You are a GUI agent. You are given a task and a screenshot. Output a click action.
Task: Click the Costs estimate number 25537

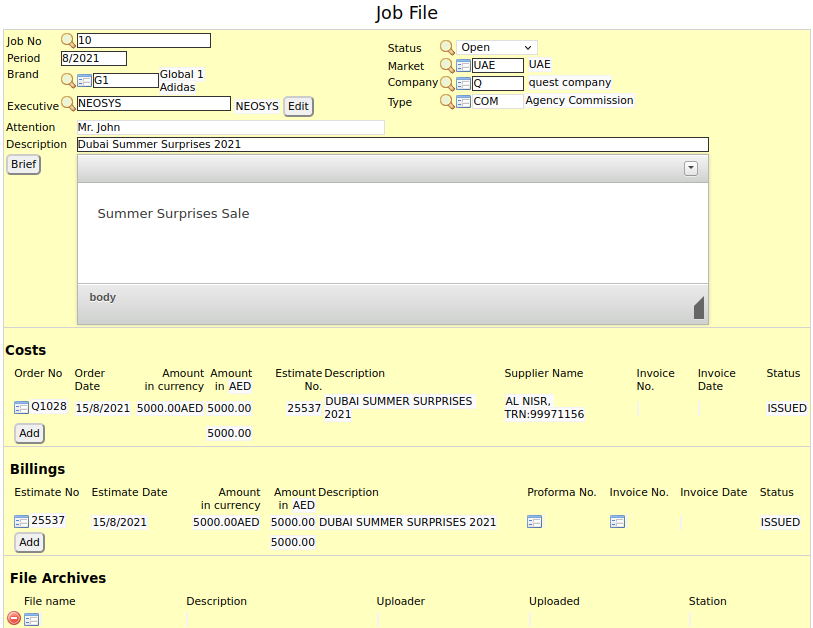(x=304, y=408)
